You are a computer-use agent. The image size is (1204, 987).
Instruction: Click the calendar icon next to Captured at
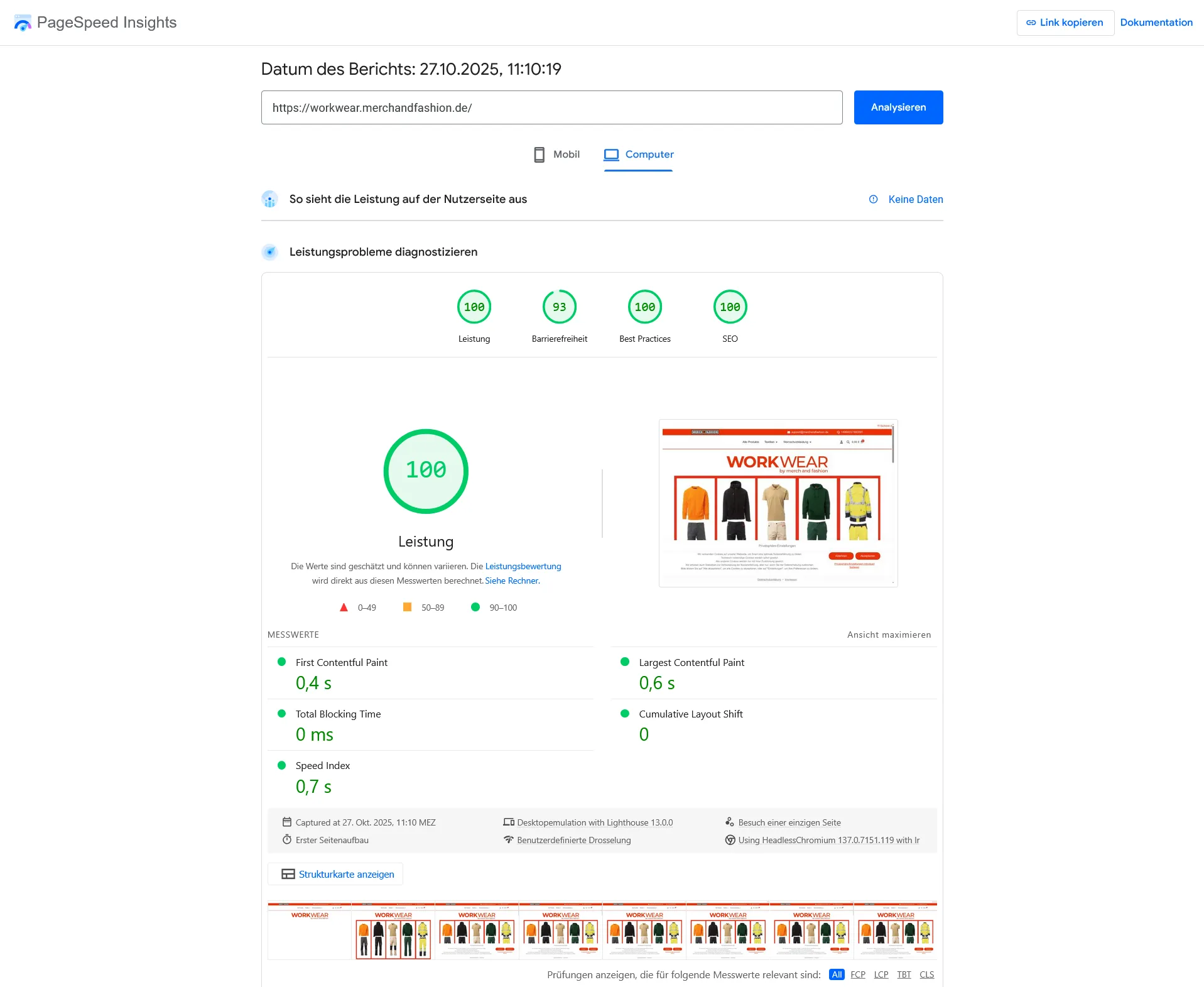288,822
